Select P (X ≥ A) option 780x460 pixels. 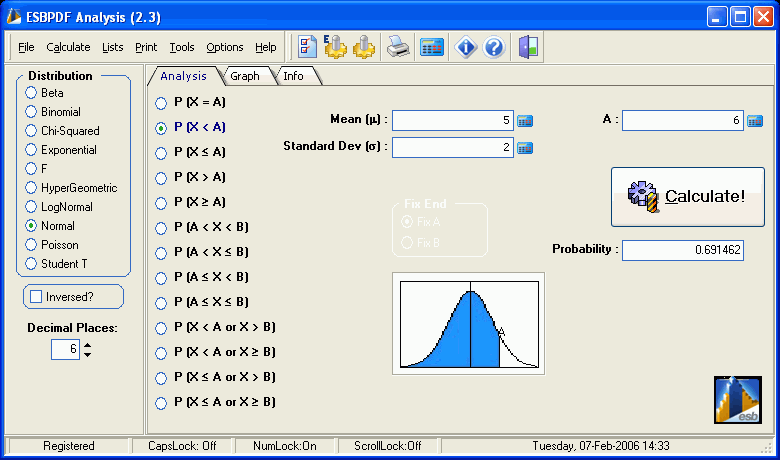click(191, 202)
